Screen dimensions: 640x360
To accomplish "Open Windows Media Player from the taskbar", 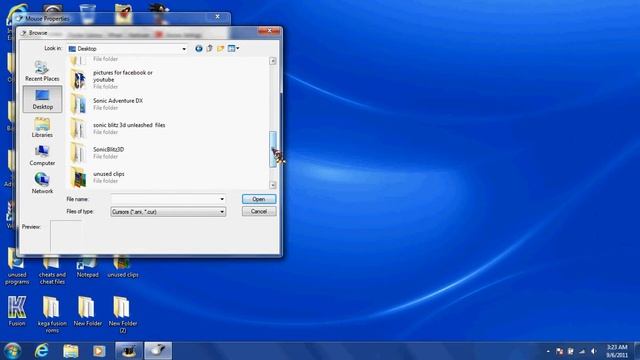I will [x=99, y=351].
